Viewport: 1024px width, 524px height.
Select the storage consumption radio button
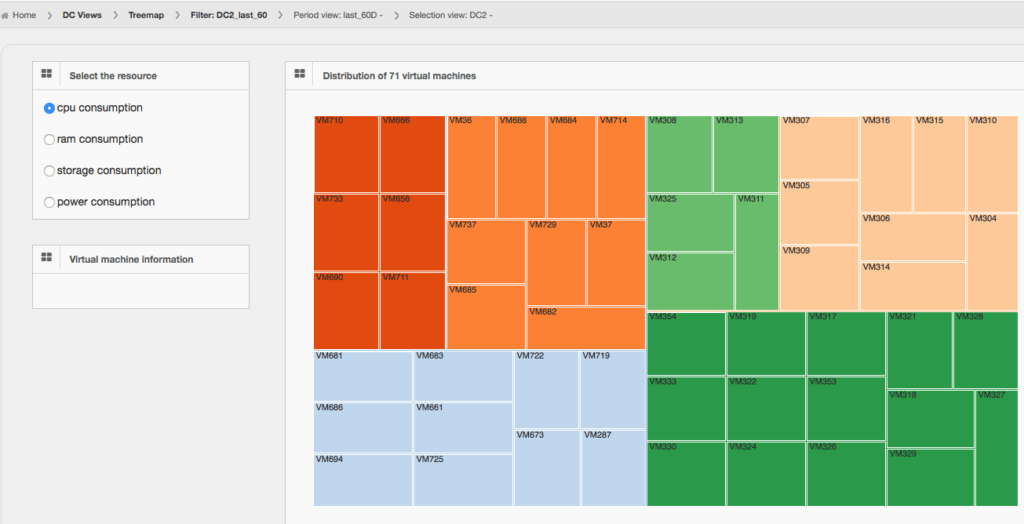(49, 171)
